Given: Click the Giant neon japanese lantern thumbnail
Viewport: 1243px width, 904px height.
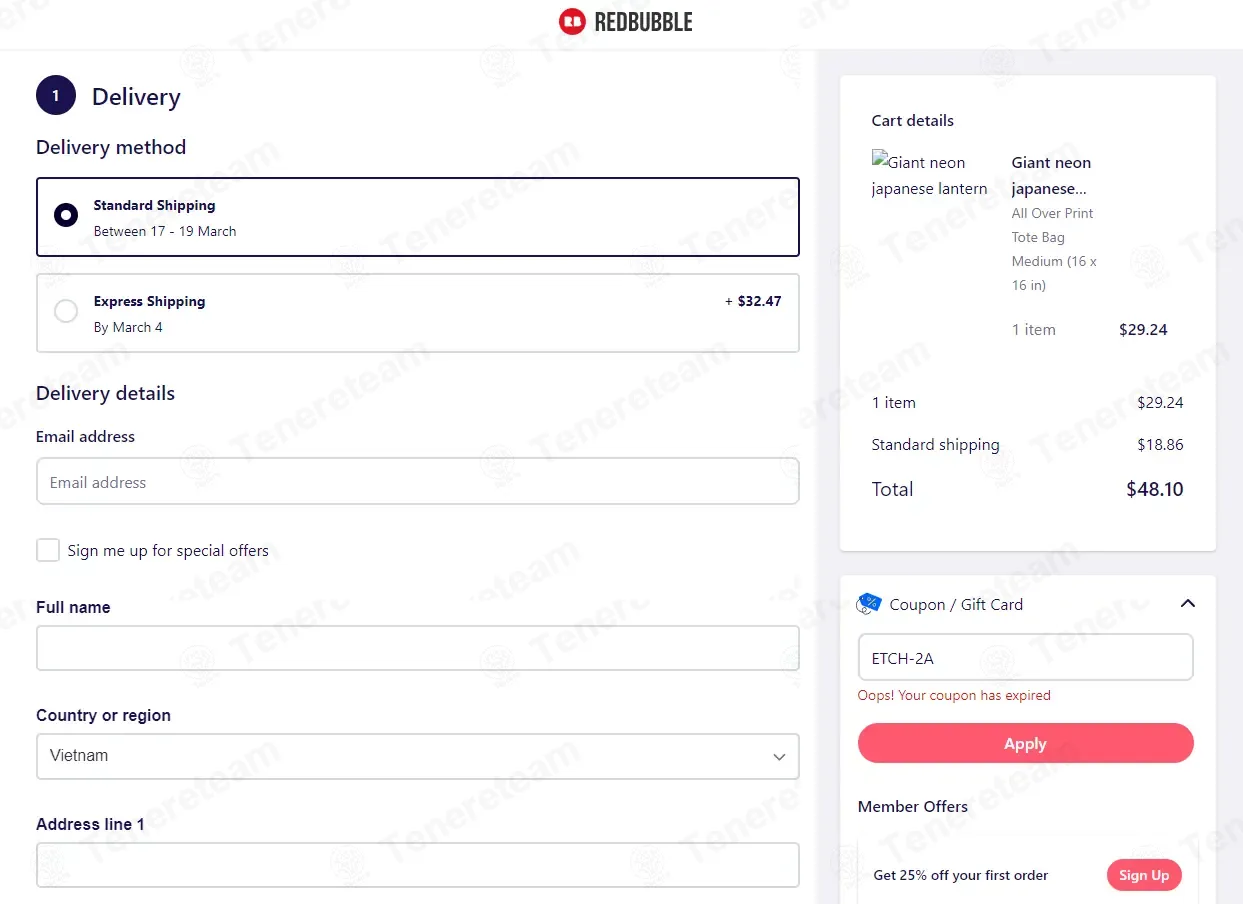Looking at the screenshot, I should 930,175.
